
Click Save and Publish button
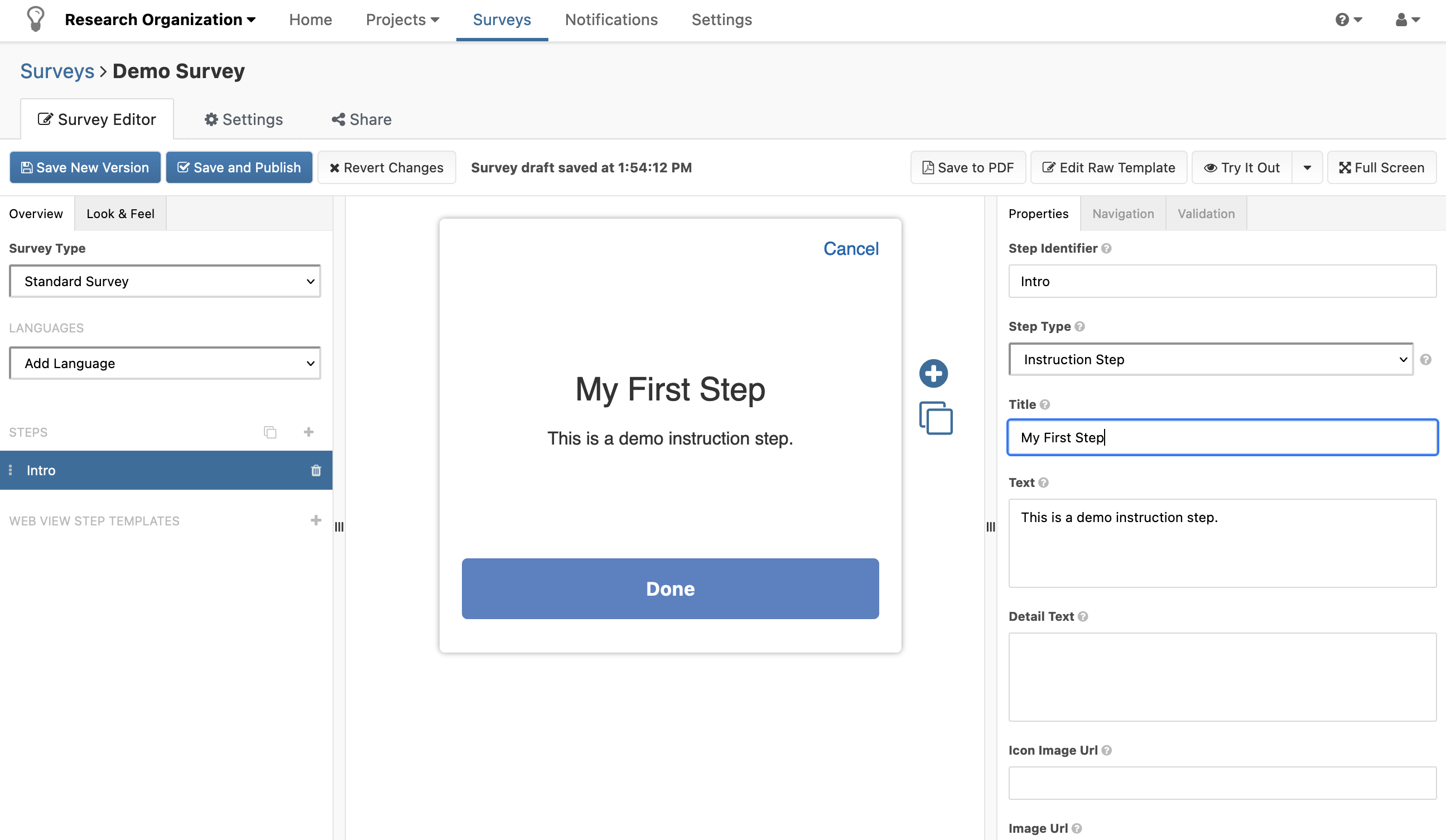coord(239,167)
